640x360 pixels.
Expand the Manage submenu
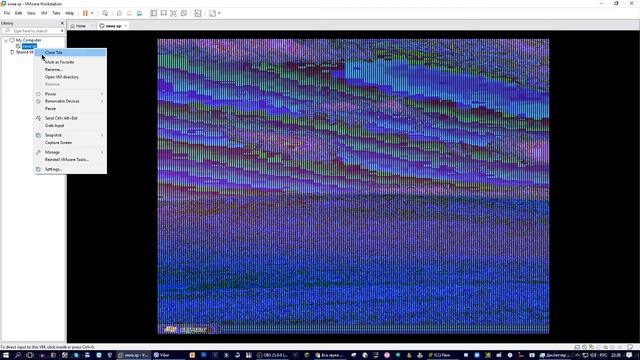(71, 152)
